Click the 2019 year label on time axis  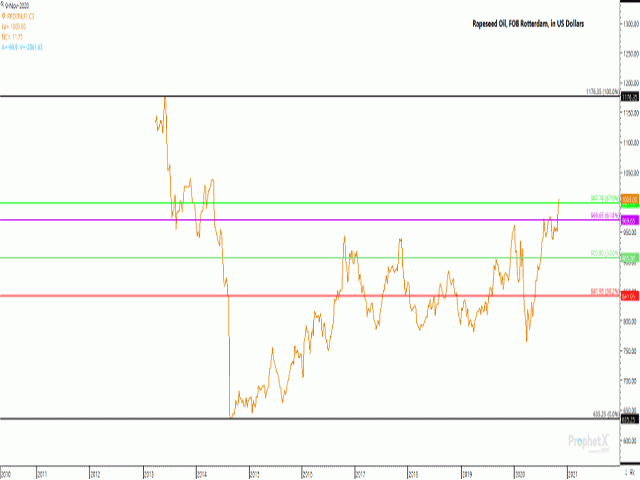tap(467, 475)
